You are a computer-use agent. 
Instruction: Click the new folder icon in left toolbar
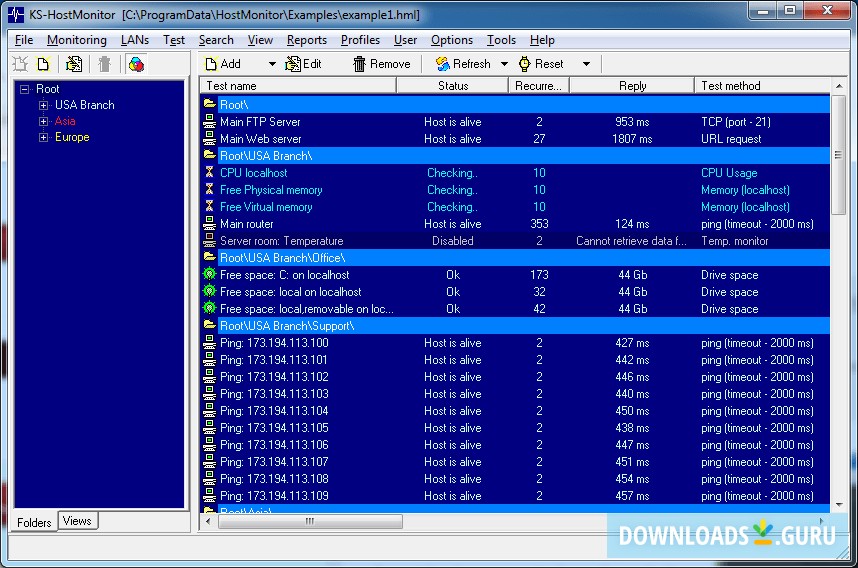20,64
